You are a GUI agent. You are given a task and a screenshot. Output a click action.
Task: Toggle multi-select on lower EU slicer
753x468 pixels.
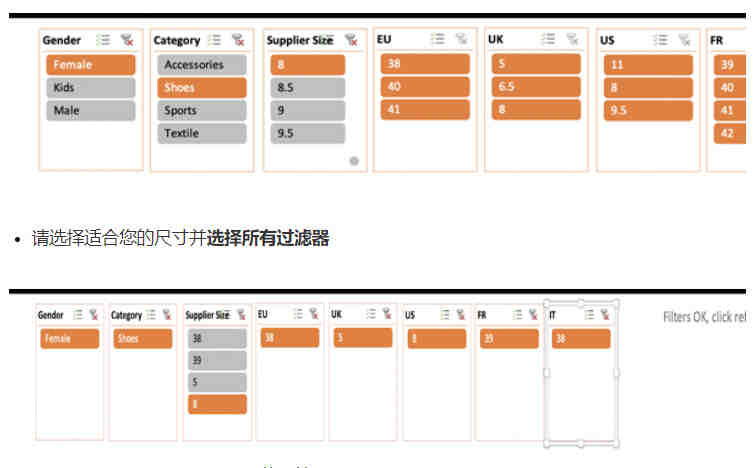[298, 314]
